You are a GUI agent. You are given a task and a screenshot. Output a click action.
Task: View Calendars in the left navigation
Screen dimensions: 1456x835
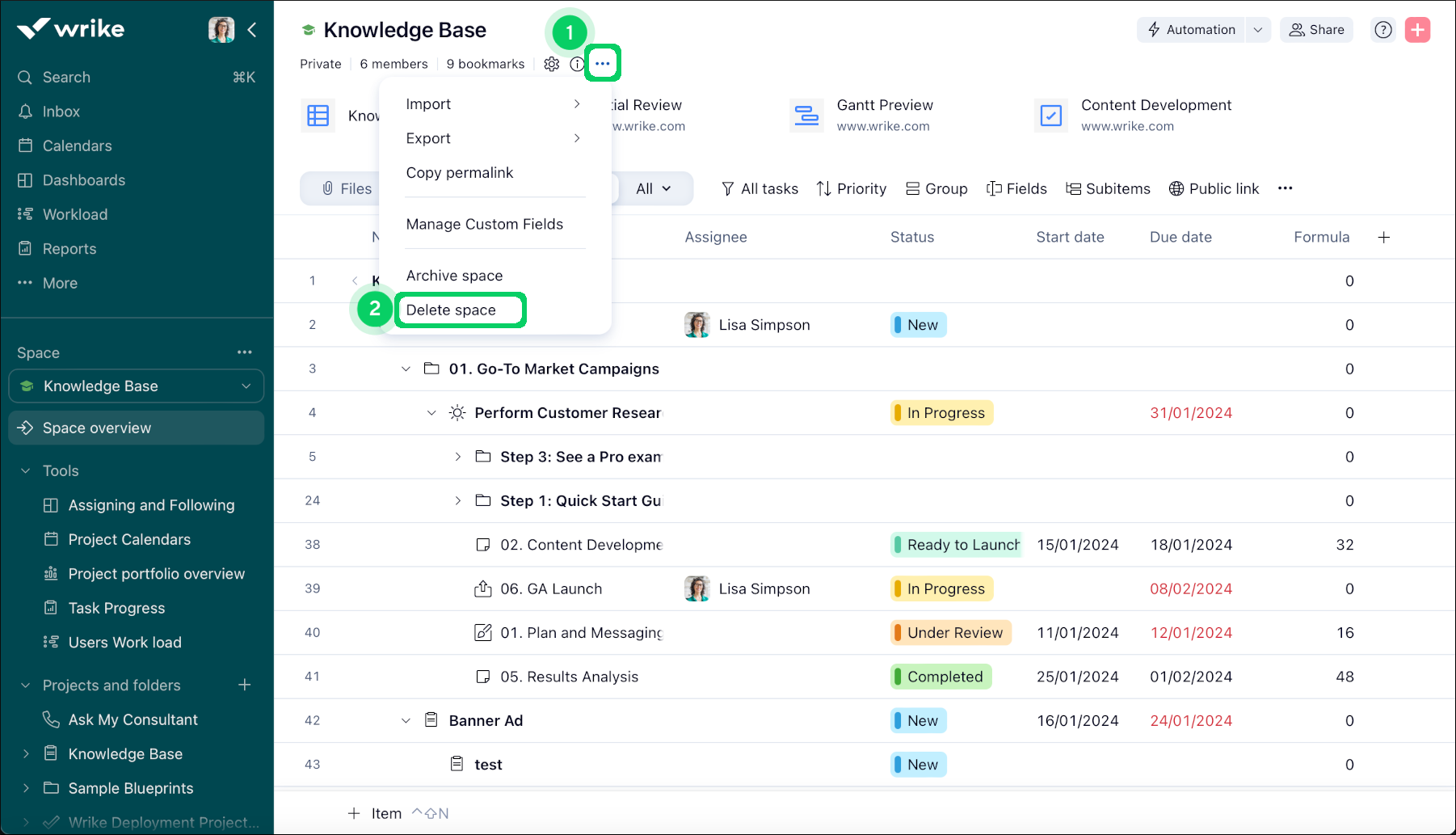77,145
